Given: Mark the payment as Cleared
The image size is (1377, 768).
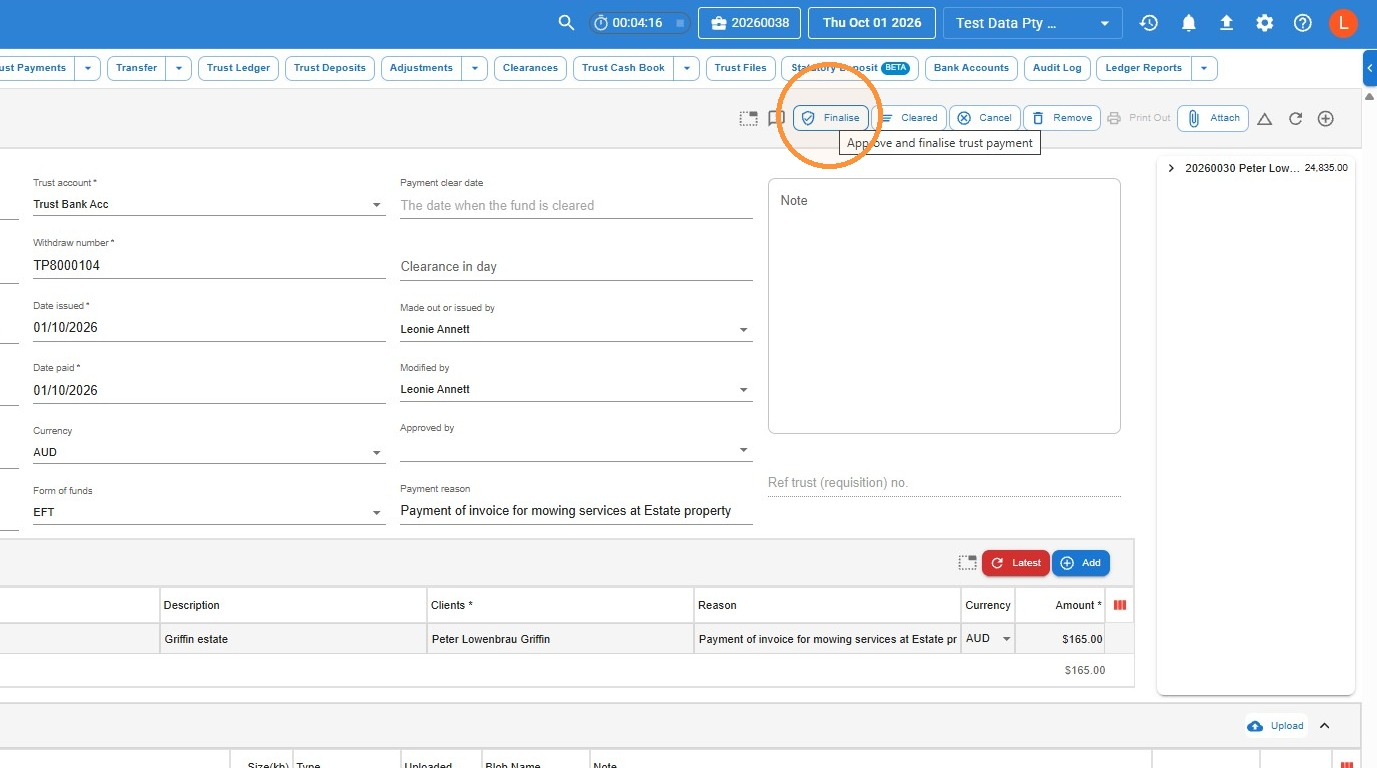Looking at the screenshot, I should click(909, 118).
